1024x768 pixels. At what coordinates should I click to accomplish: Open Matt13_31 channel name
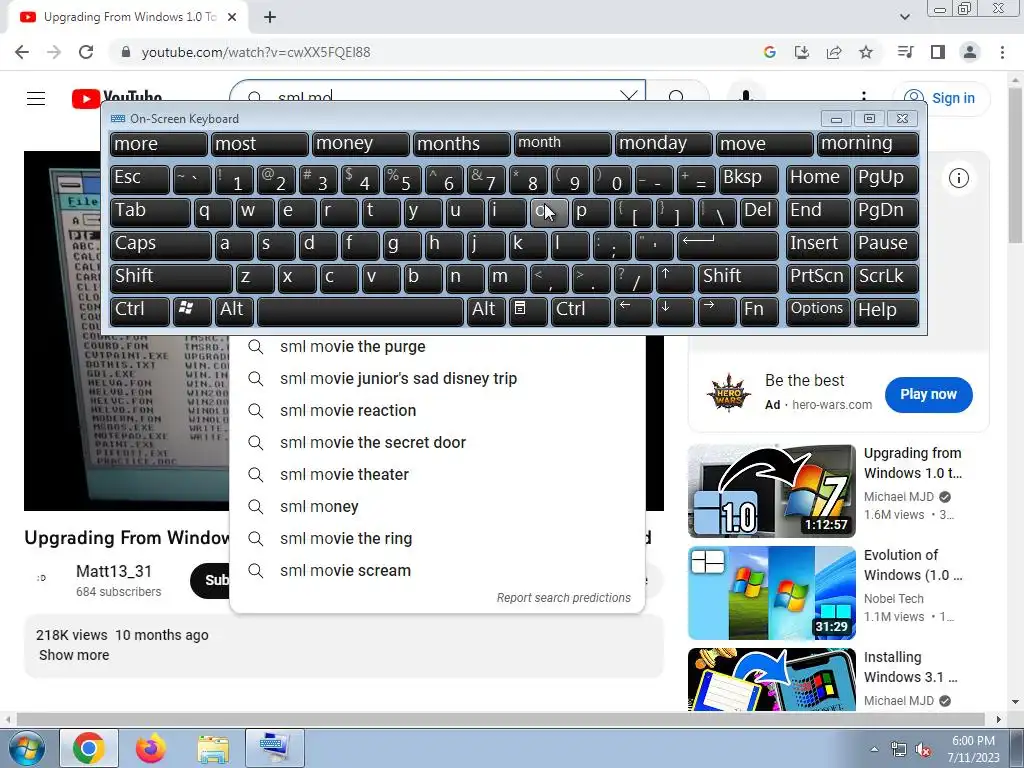pos(114,571)
